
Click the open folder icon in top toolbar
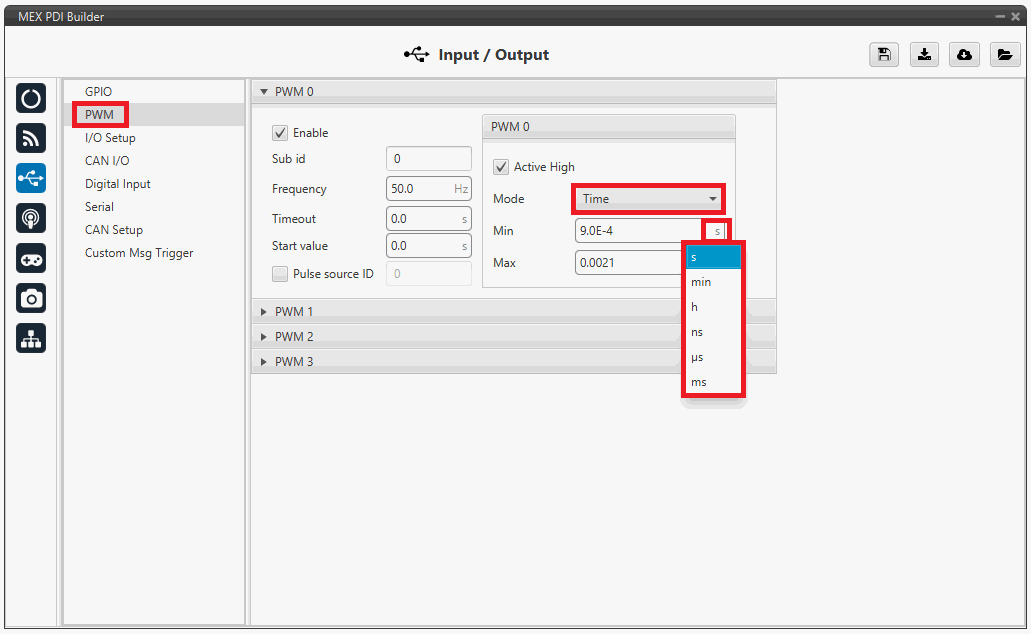coord(1004,55)
